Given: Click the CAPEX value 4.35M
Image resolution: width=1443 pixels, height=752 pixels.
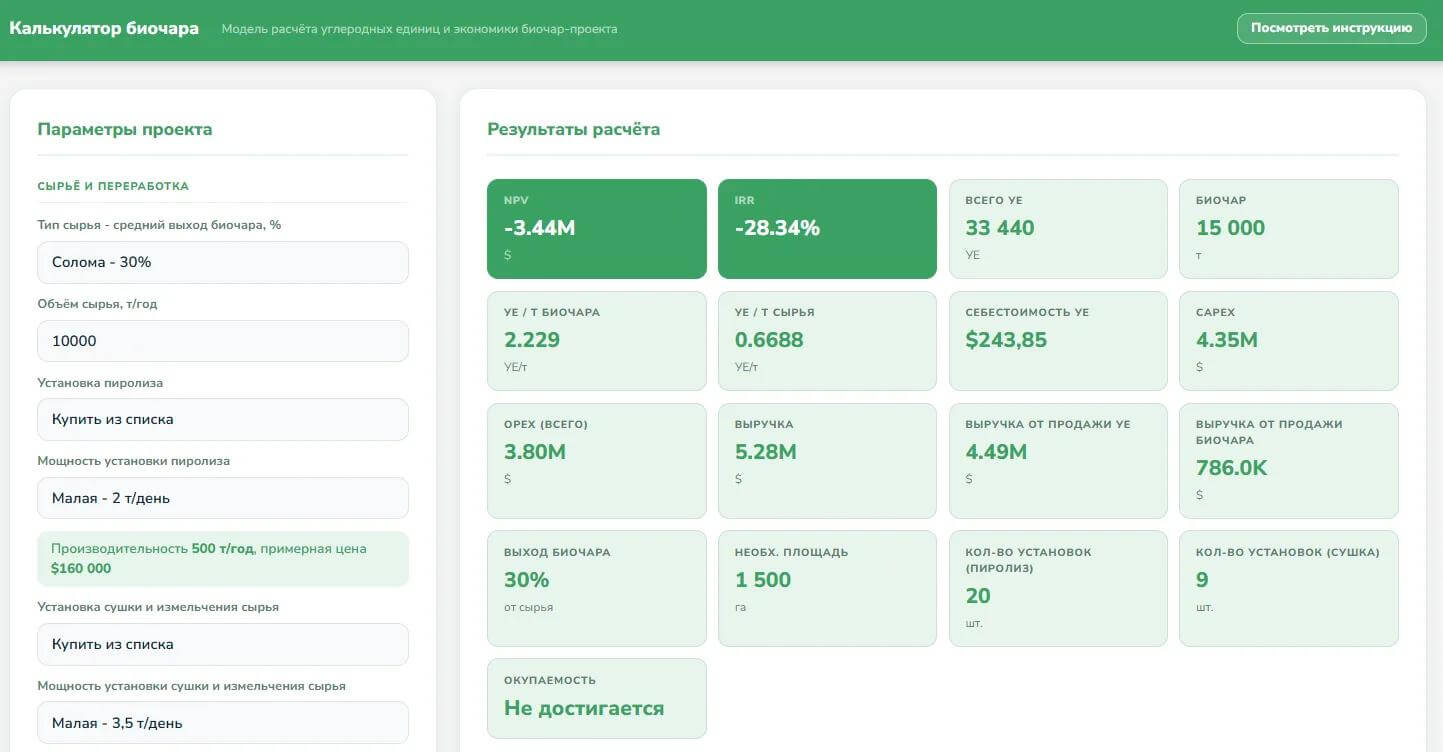Looking at the screenshot, I should click(1227, 340).
